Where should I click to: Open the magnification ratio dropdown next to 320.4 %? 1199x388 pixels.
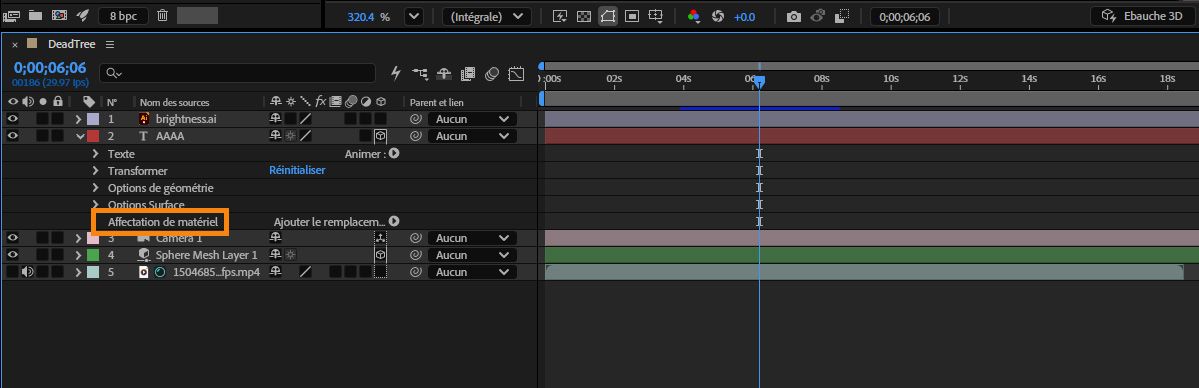[413, 16]
